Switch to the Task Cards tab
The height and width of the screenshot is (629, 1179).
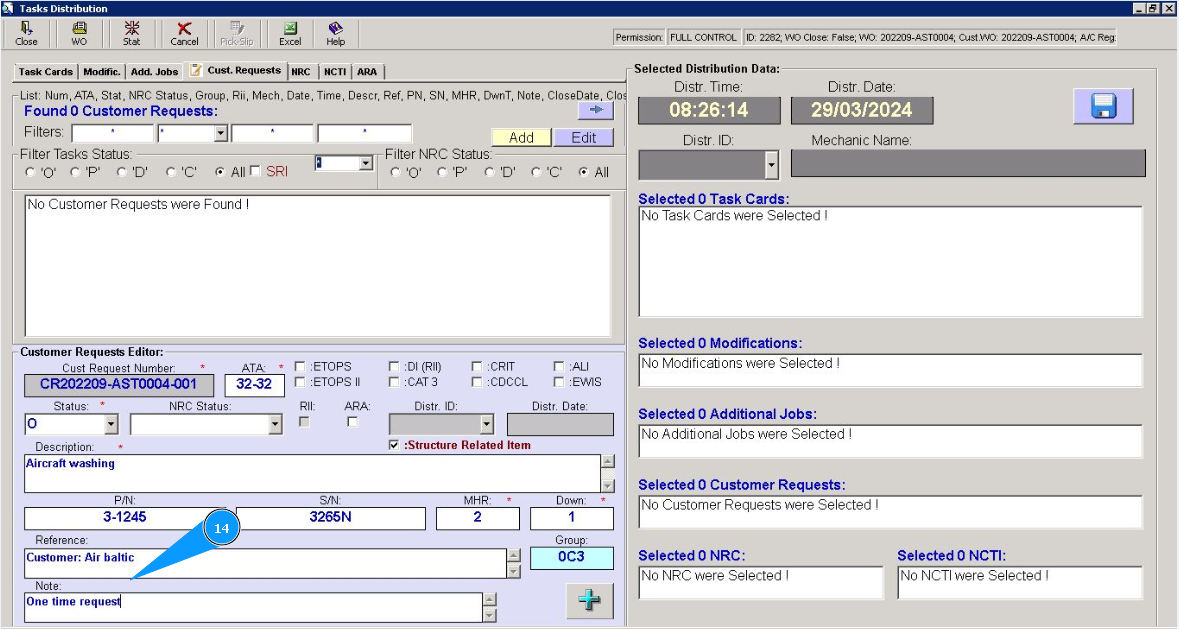click(45, 72)
